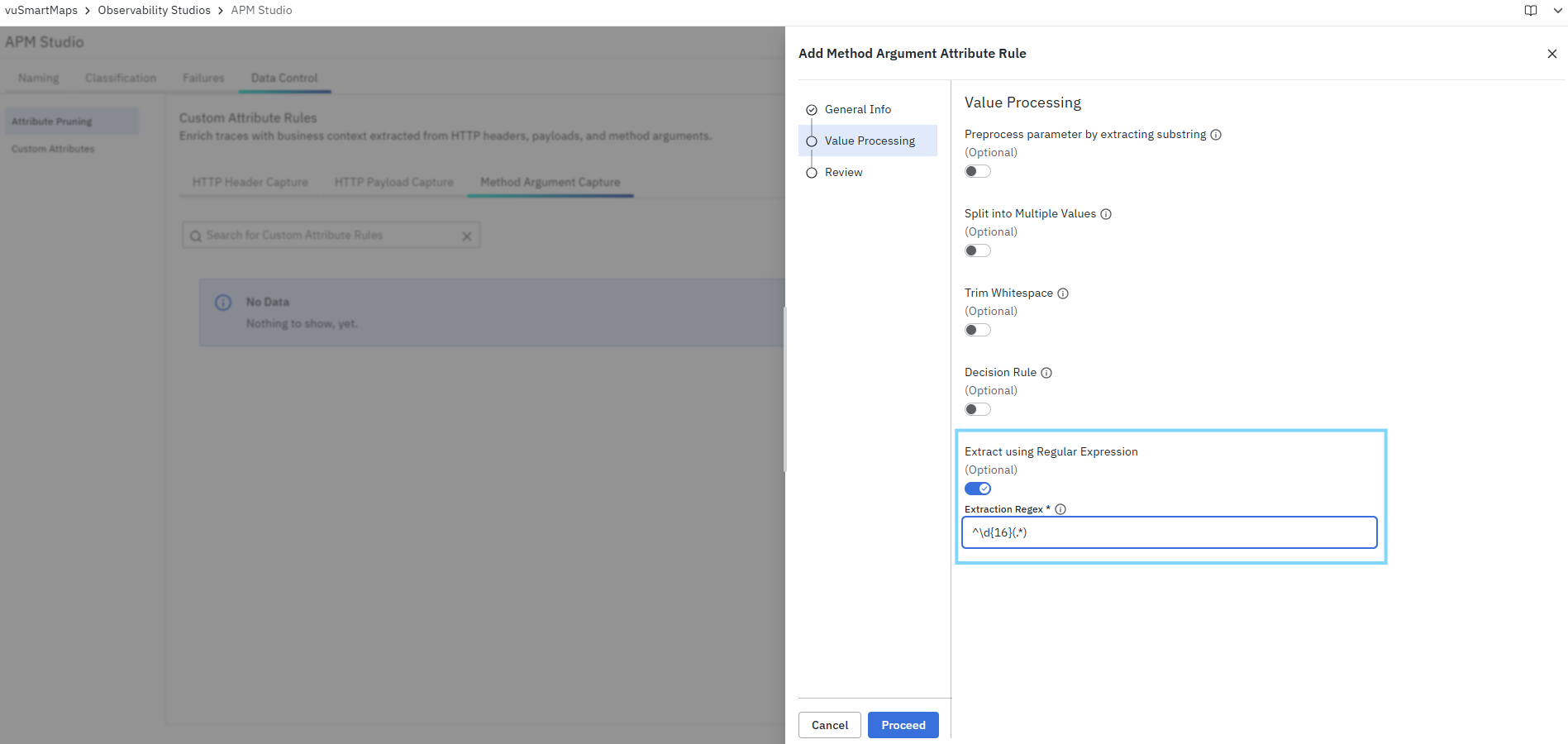Clear the custom attribute rules search

pos(467,236)
